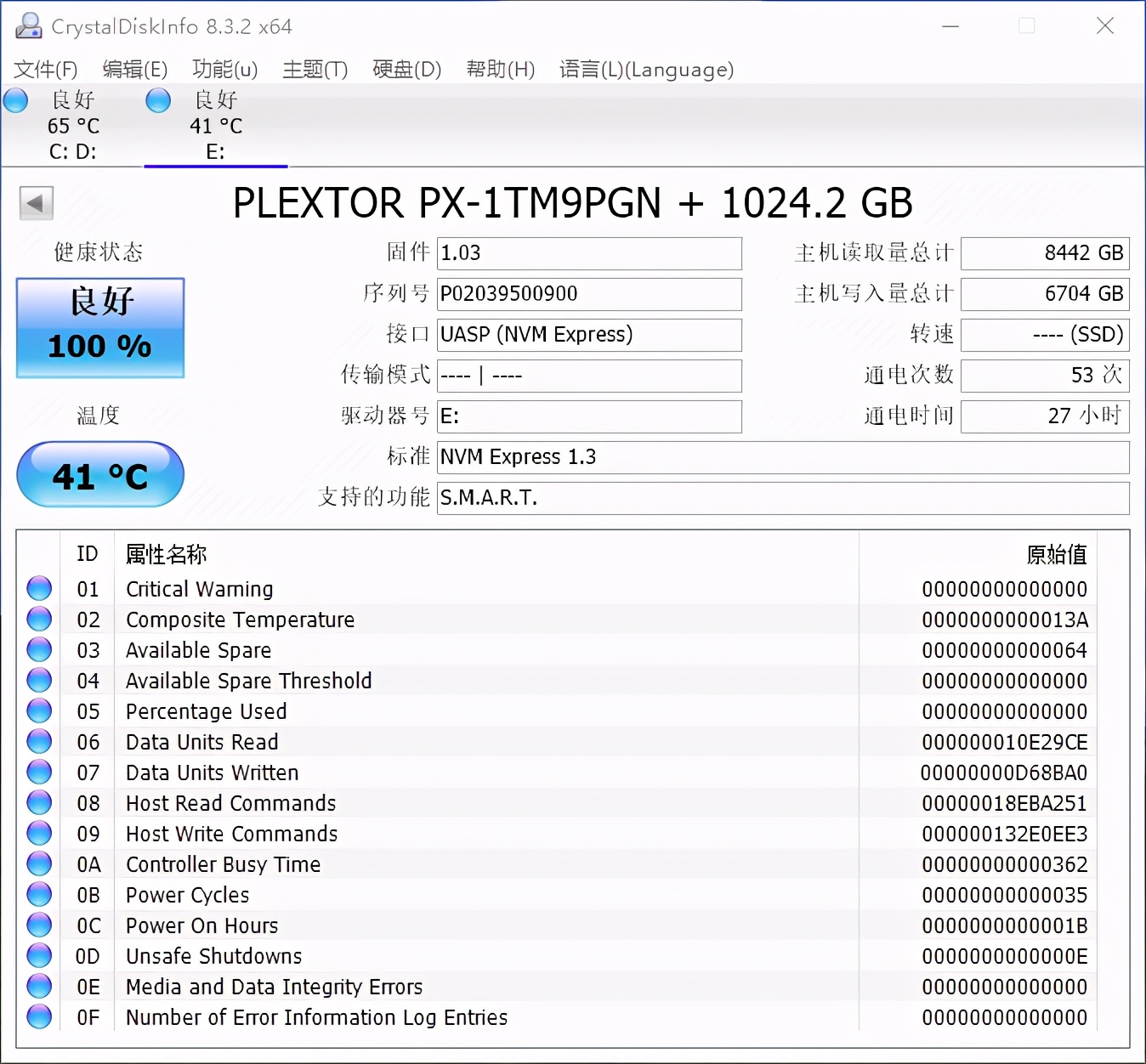Toggle the 41 °C temperature indicator
Screen dimensions: 1146x1064
click(99, 475)
